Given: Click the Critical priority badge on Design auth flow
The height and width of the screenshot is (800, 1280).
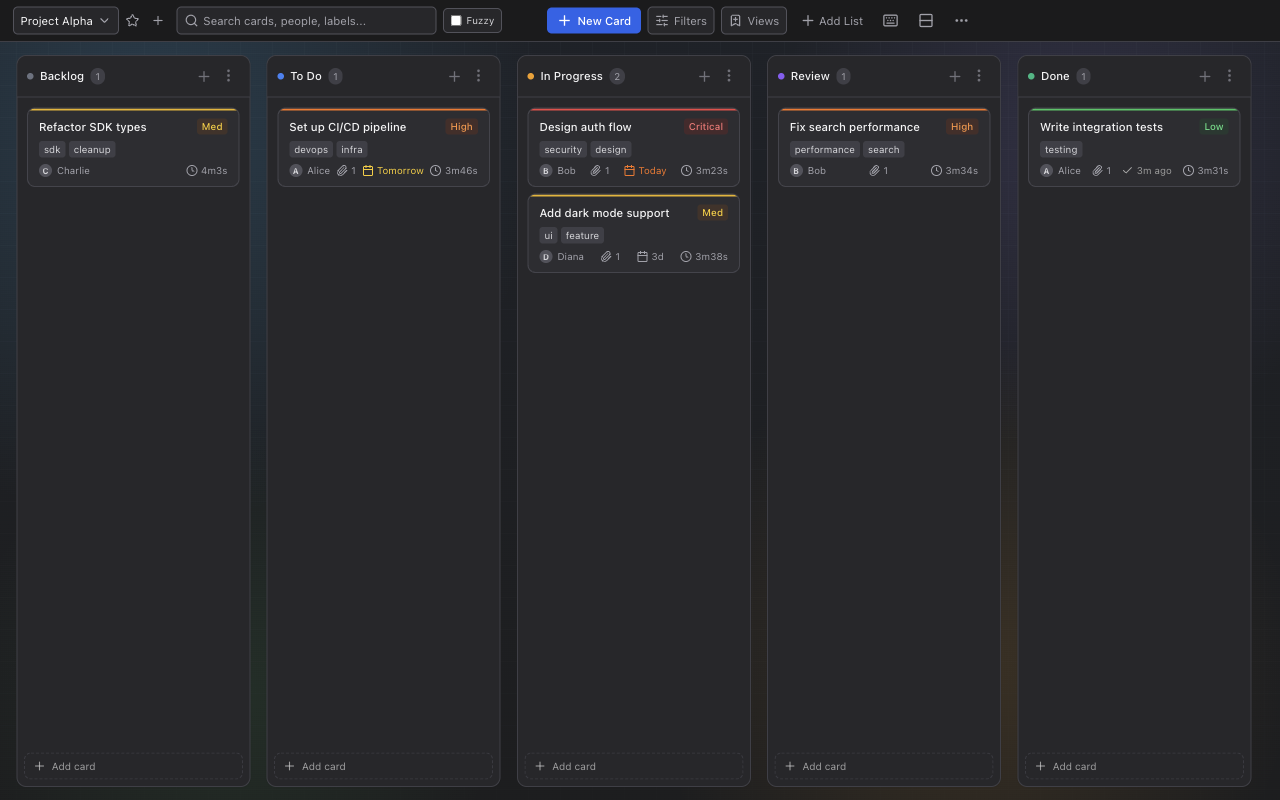Looking at the screenshot, I should coord(705,126).
